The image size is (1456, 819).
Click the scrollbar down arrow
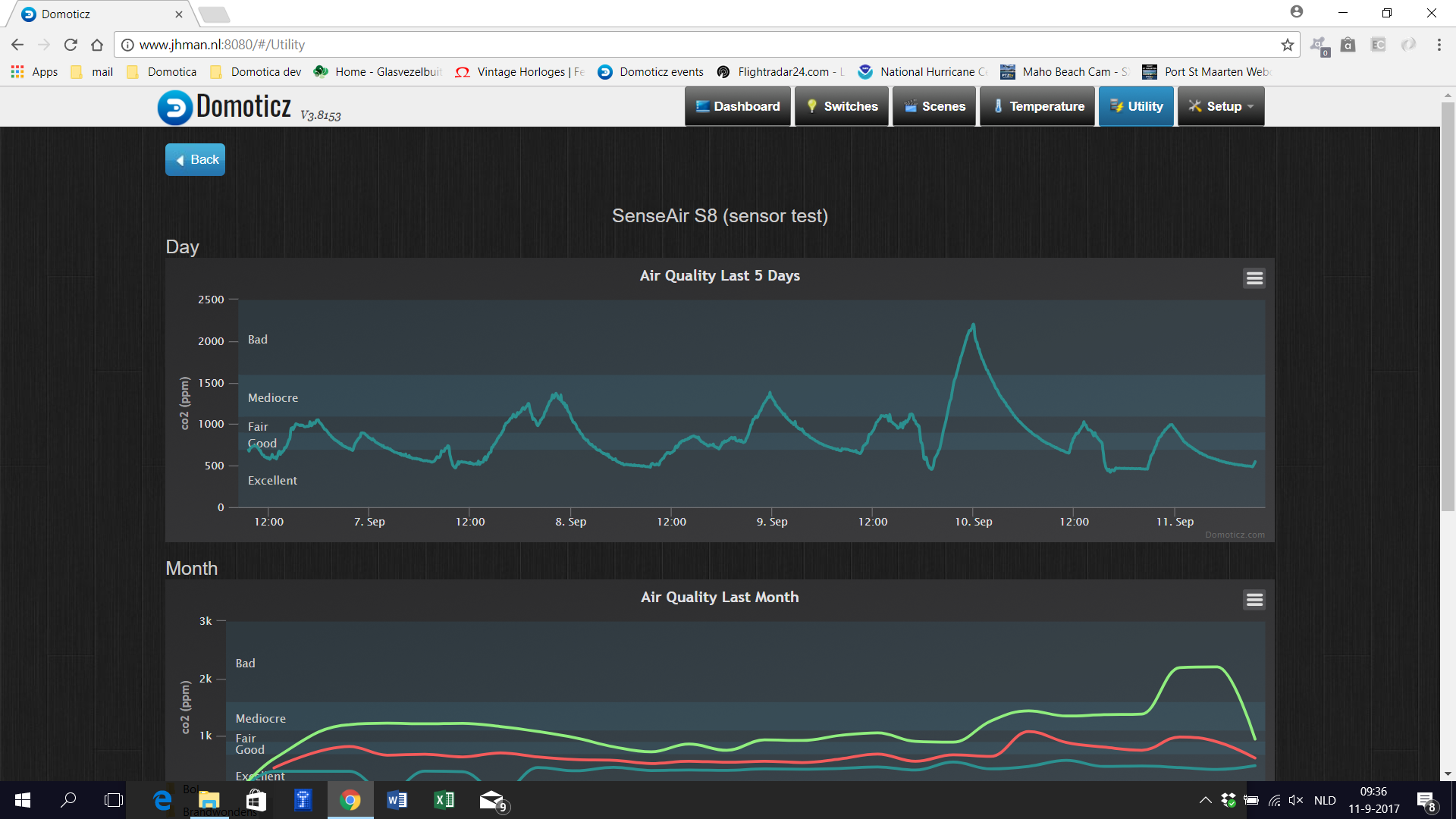(x=1448, y=774)
